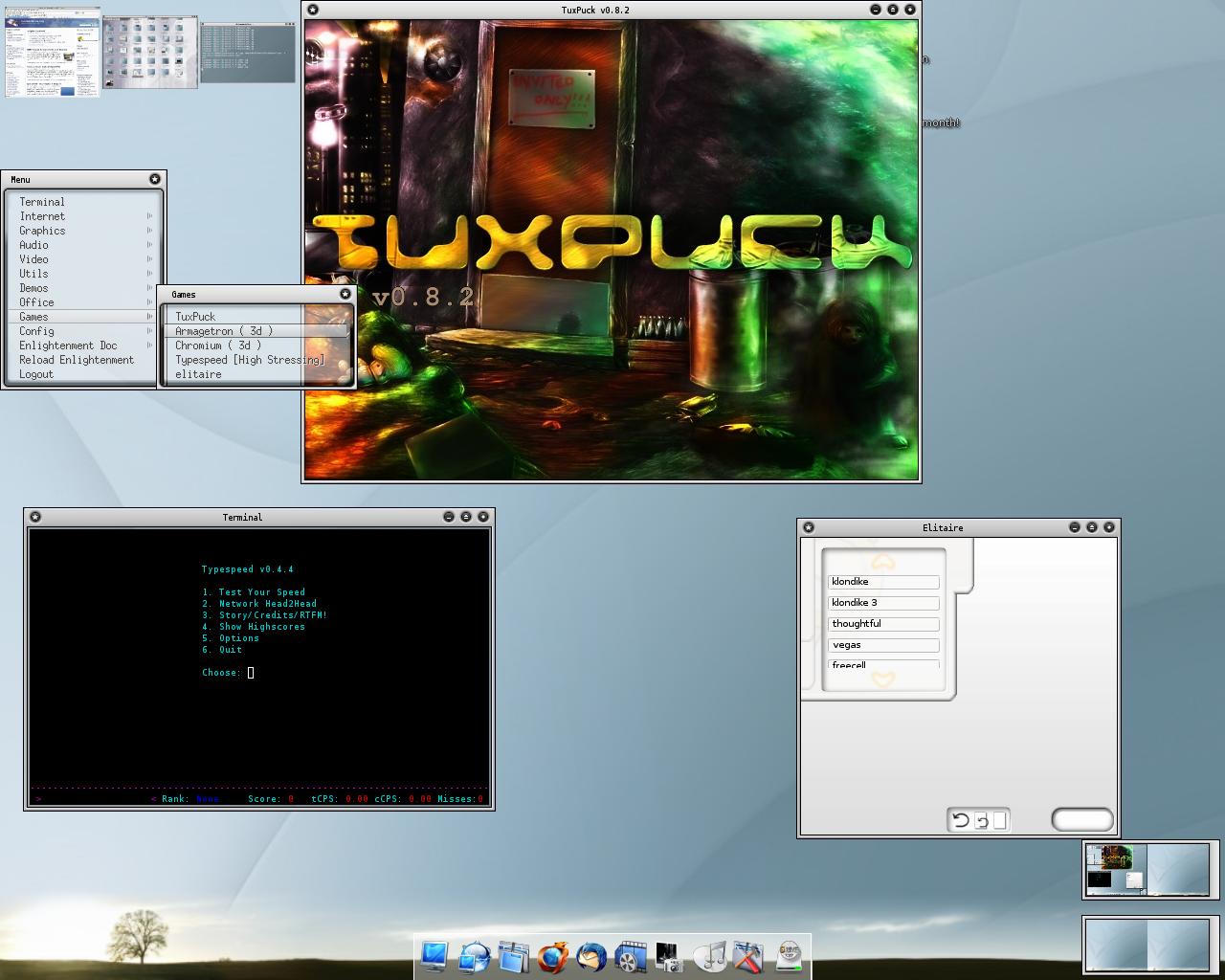The image size is (1225, 980).
Task: Select the freecell game in Elitaire
Action: coord(883,664)
